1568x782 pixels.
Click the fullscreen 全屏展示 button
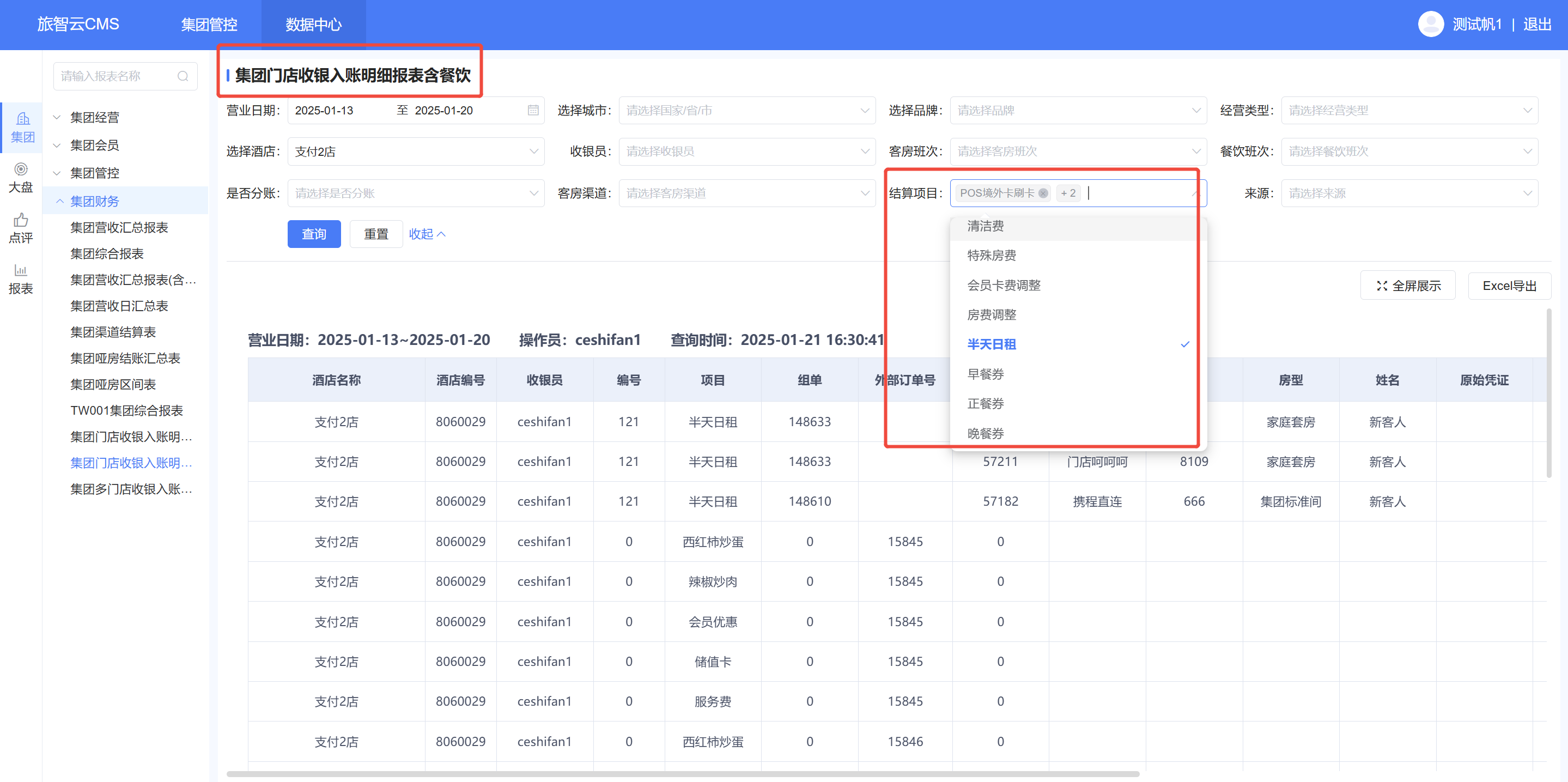1407,286
